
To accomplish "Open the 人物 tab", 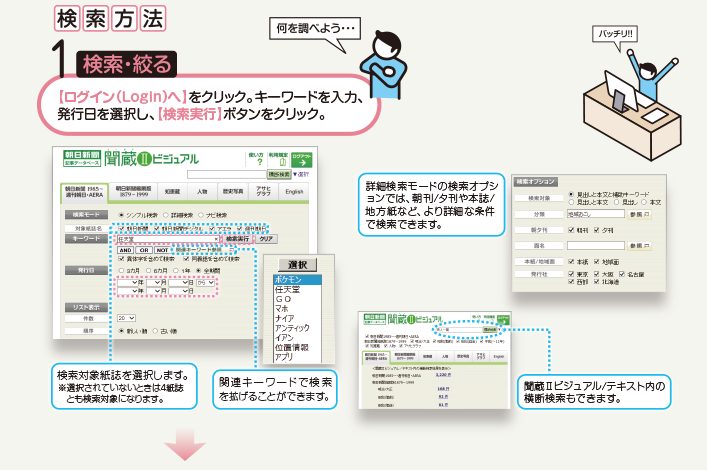I will click(x=202, y=191).
